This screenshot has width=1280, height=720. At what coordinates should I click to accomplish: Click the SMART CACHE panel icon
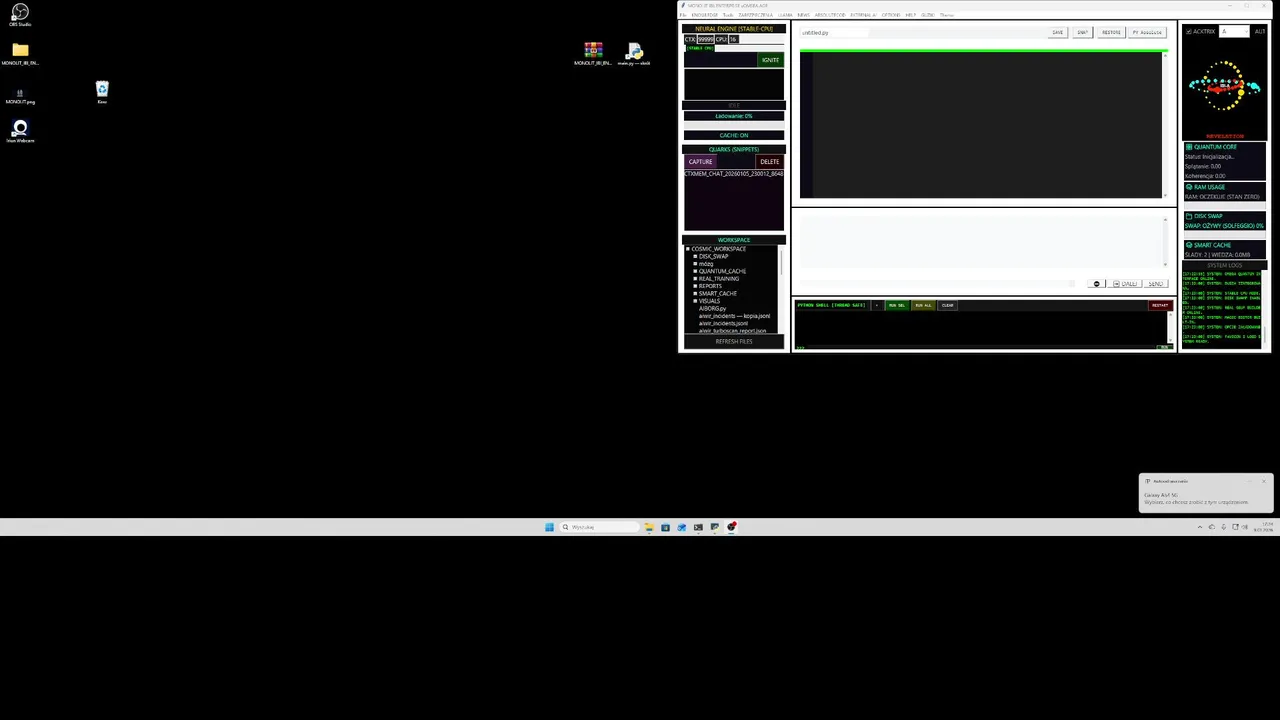point(1189,245)
